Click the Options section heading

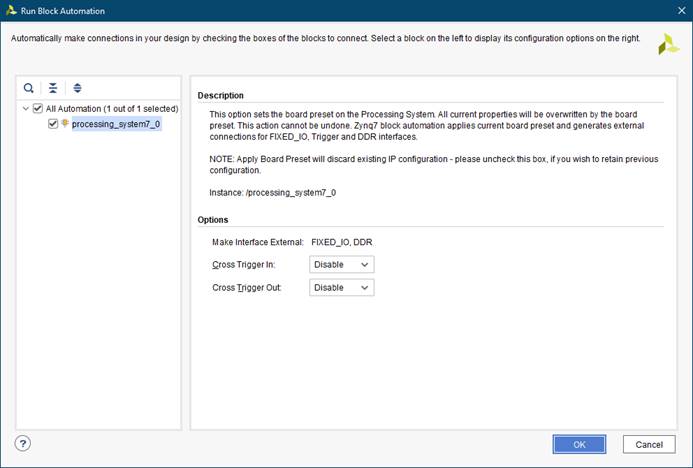tap(212, 219)
